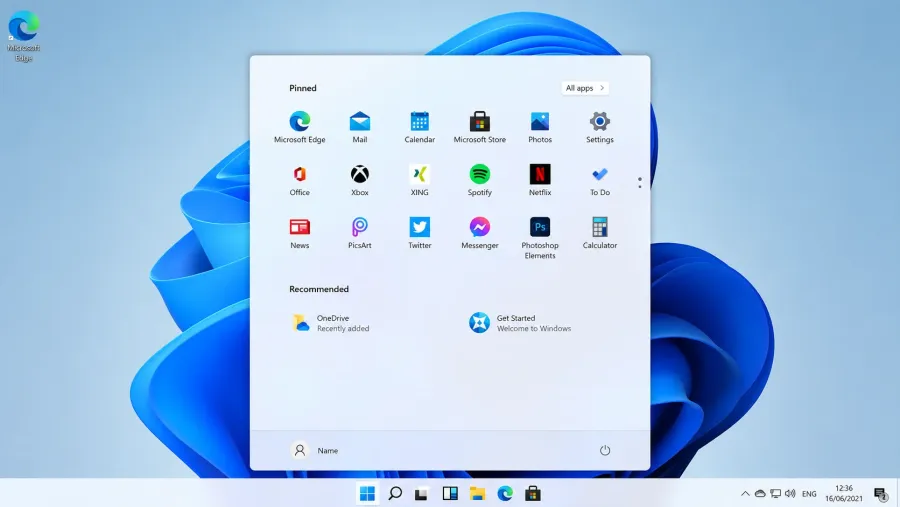Open Microsoft Store in pinned apps

tap(480, 127)
